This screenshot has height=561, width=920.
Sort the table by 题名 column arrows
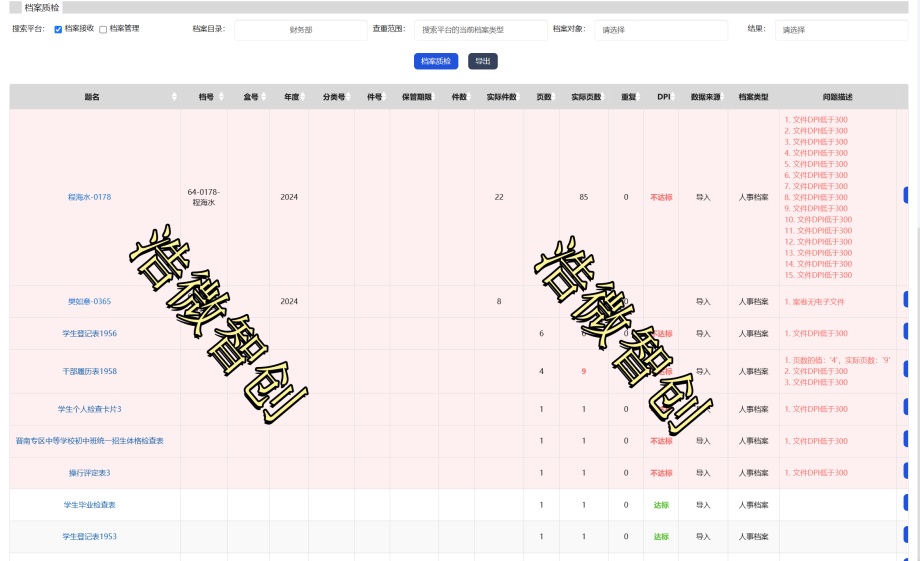pyautogui.click(x=174, y=97)
